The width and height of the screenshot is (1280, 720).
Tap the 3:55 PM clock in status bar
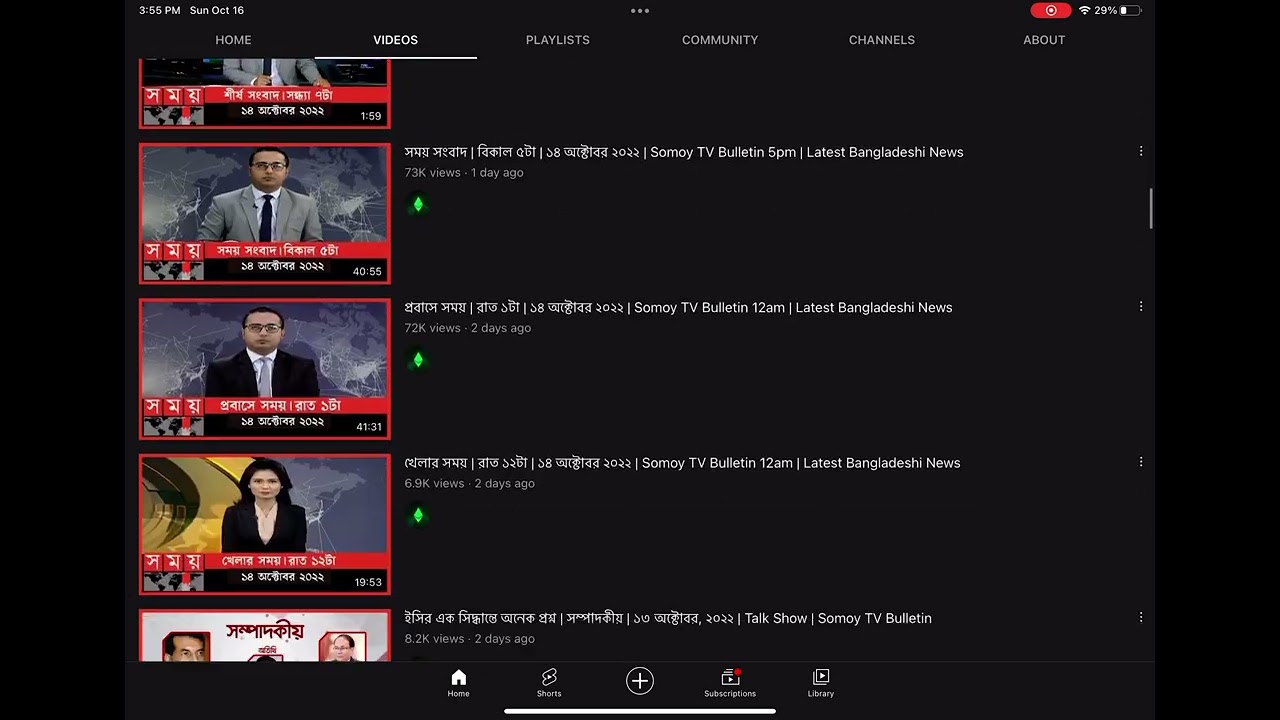[160, 10]
